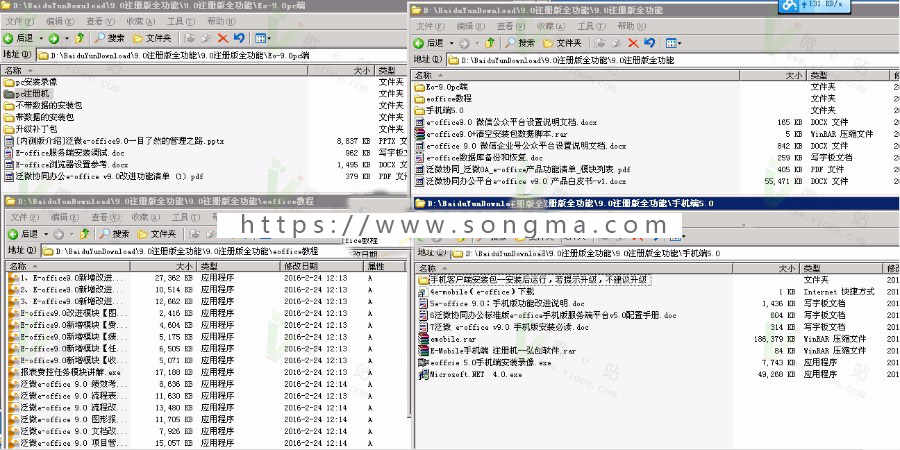Select 泛微协同办公e-office v9.0改进功能清单 pdf
Image resolution: width=900 pixels, height=450 pixels.
click(103, 177)
